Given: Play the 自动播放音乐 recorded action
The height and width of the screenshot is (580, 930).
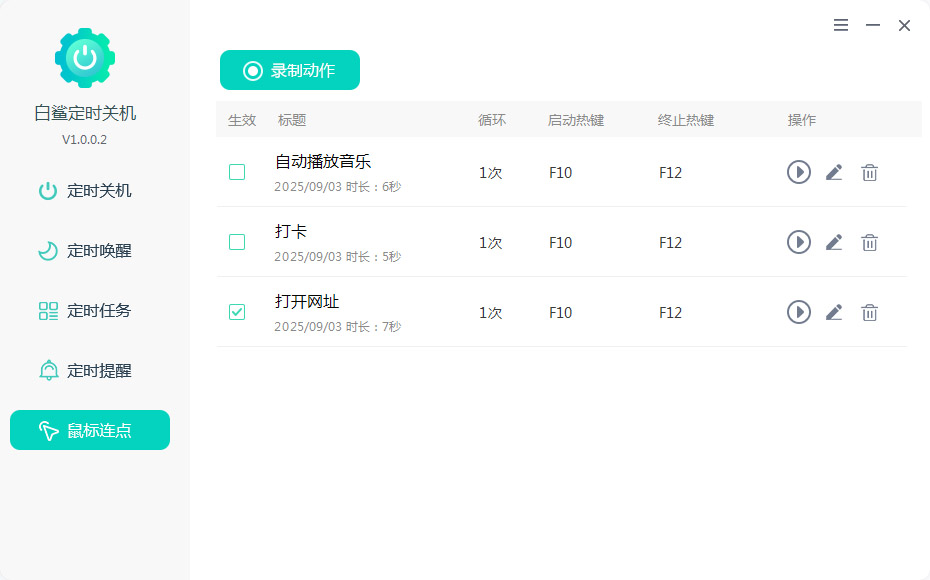Looking at the screenshot, I should click(798, 172).
